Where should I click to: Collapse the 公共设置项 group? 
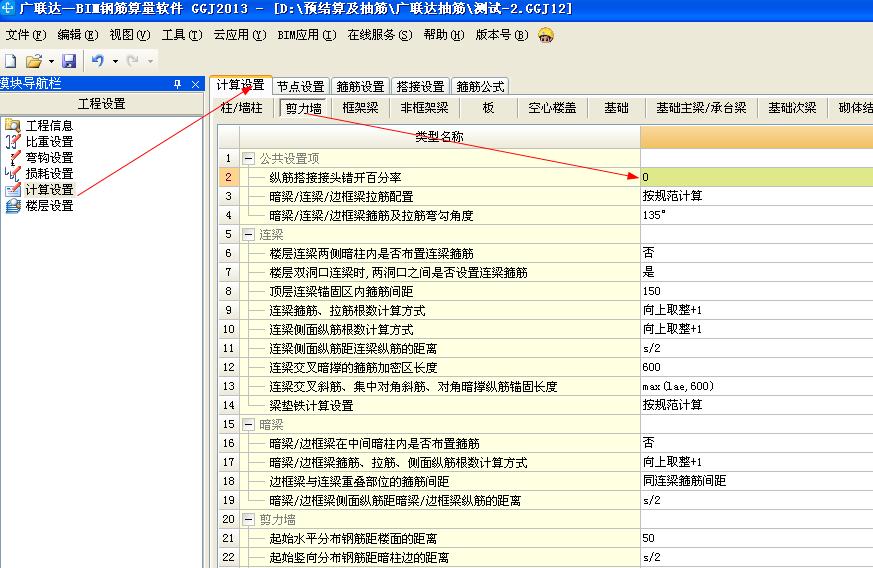248,159
